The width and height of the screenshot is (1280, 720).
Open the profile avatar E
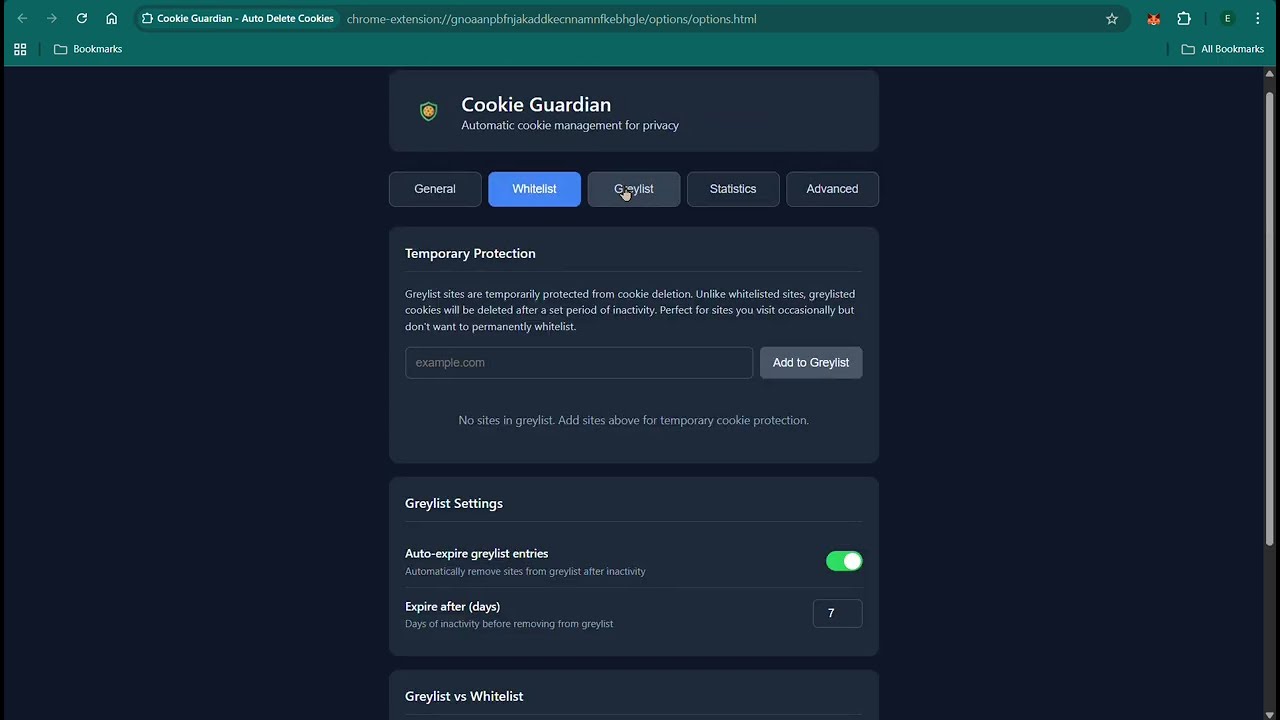pos(1227,19)
